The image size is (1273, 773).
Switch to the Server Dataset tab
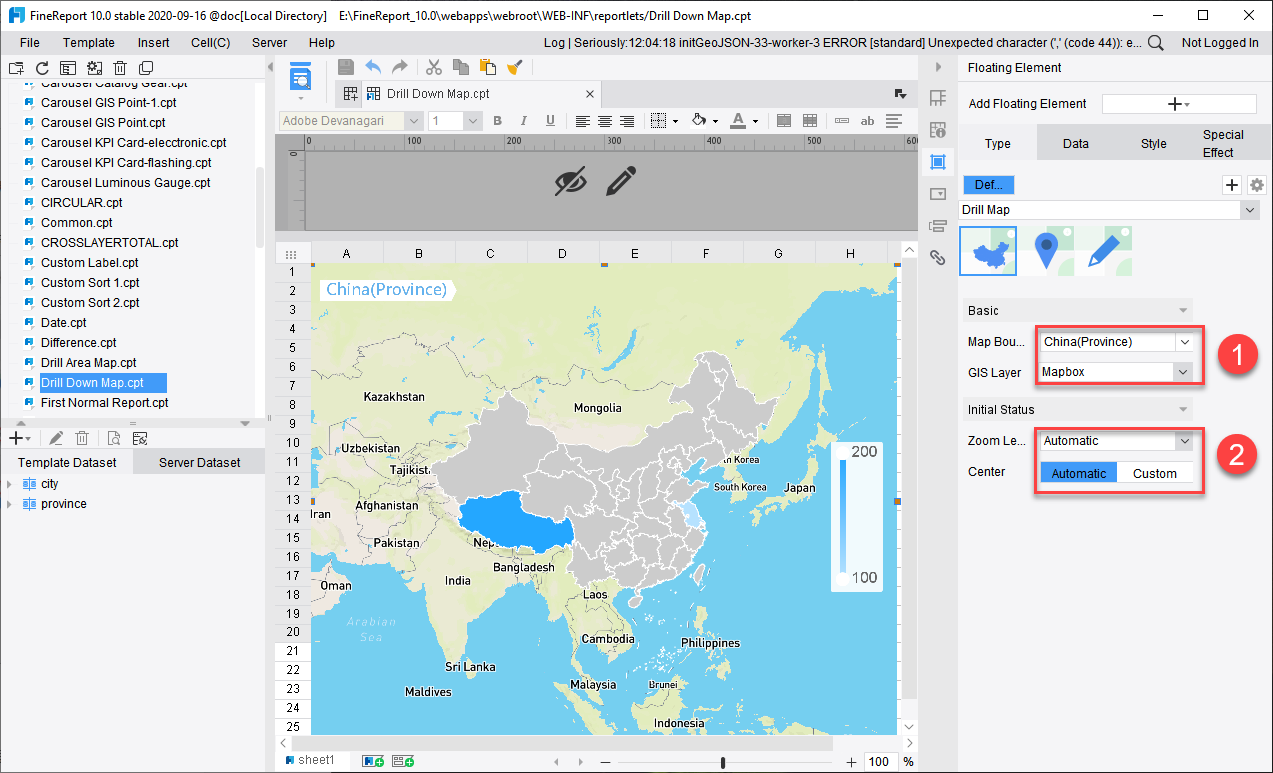(199, 461)
